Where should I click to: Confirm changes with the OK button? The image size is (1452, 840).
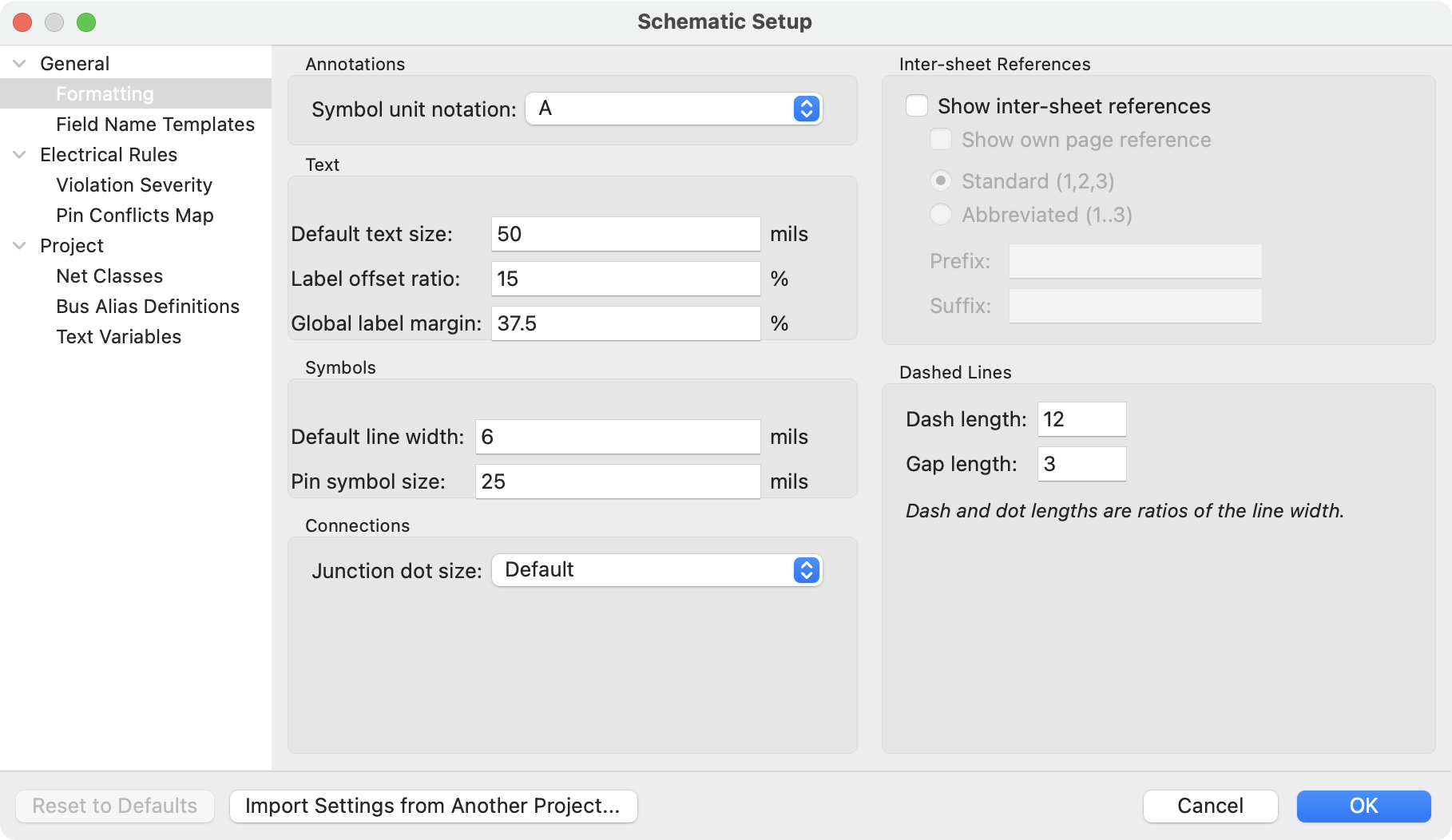(1363, 806)
